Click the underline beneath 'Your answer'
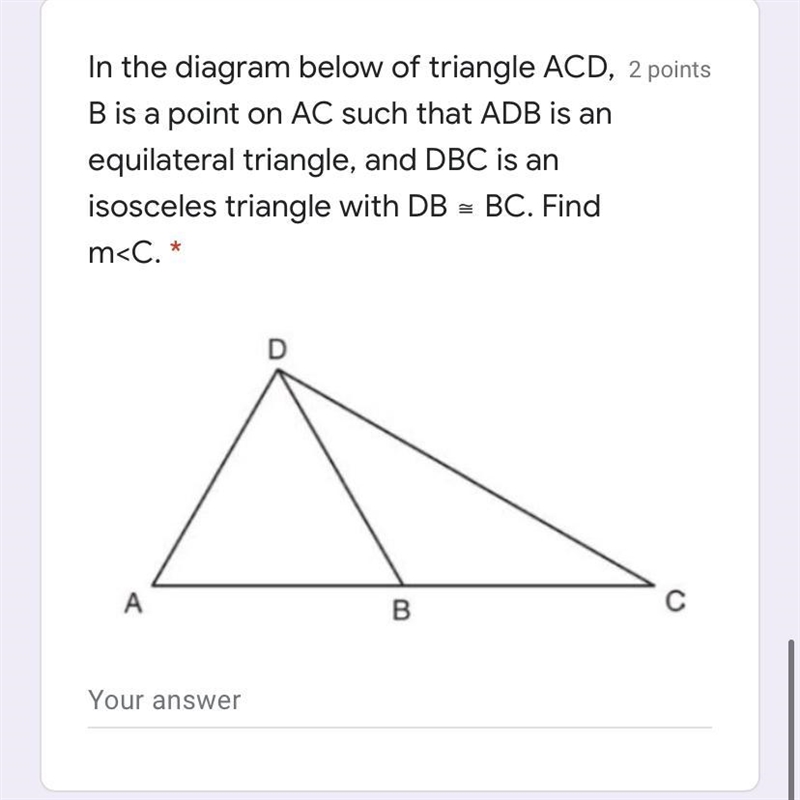Image resolution: width=800 pixels, height=800 pixels. pos(399,728)
